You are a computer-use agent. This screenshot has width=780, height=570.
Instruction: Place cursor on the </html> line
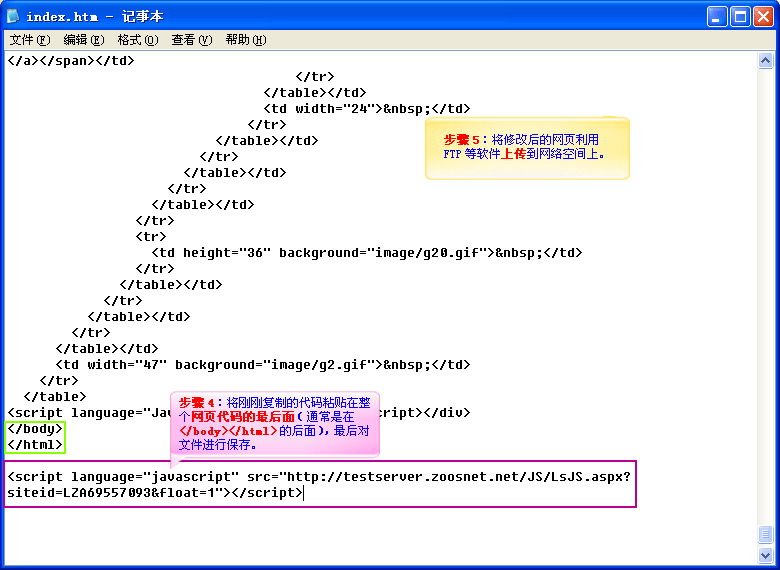(35, 444)
